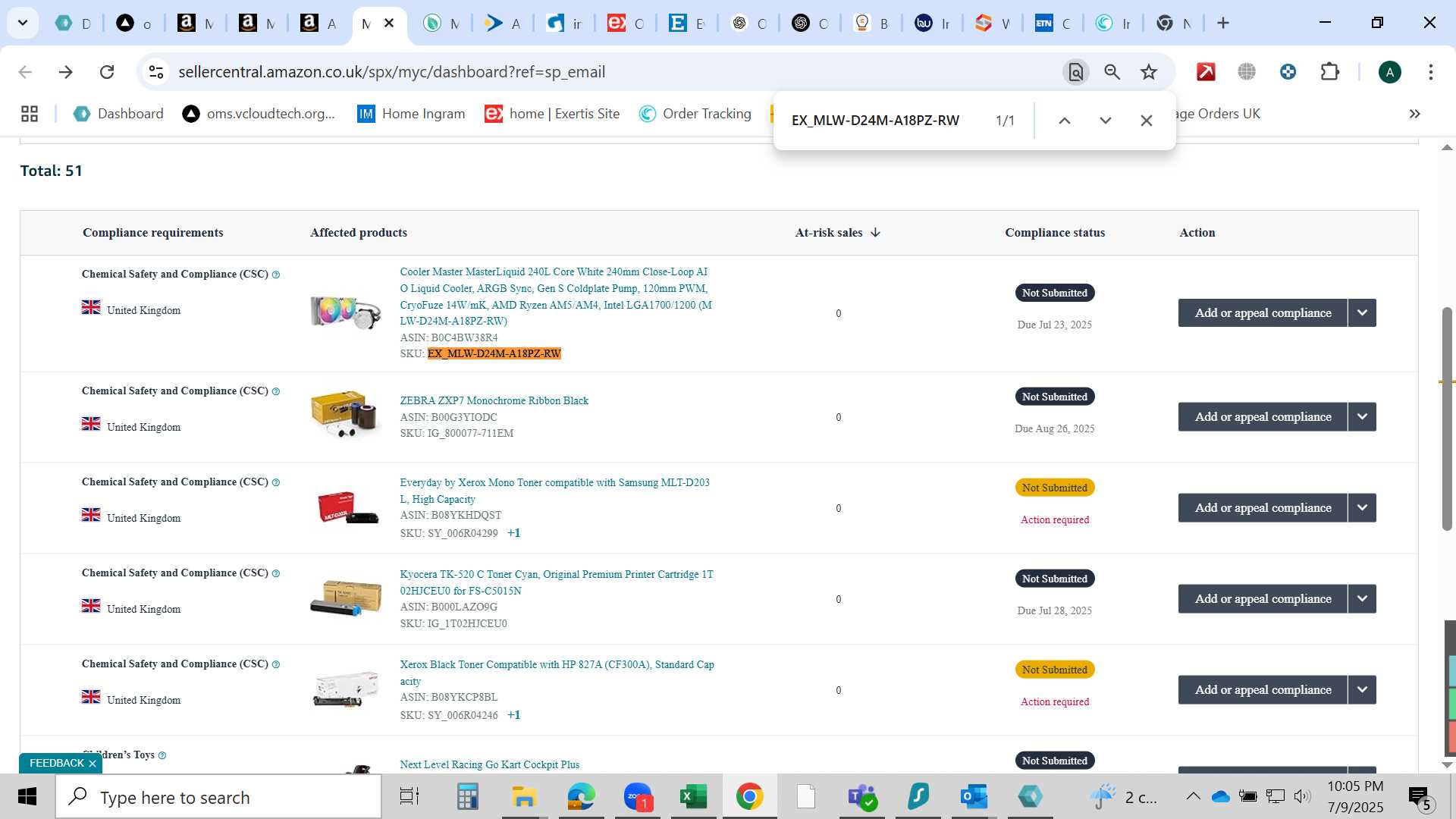Open Calculator from the taskbar

click(x=467, y=796)
